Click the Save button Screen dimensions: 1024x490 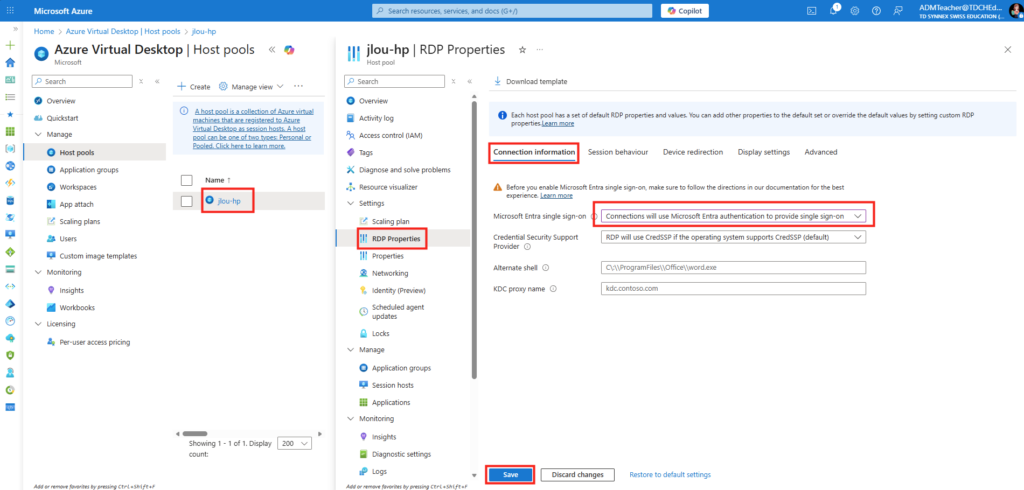click(510, 474)
